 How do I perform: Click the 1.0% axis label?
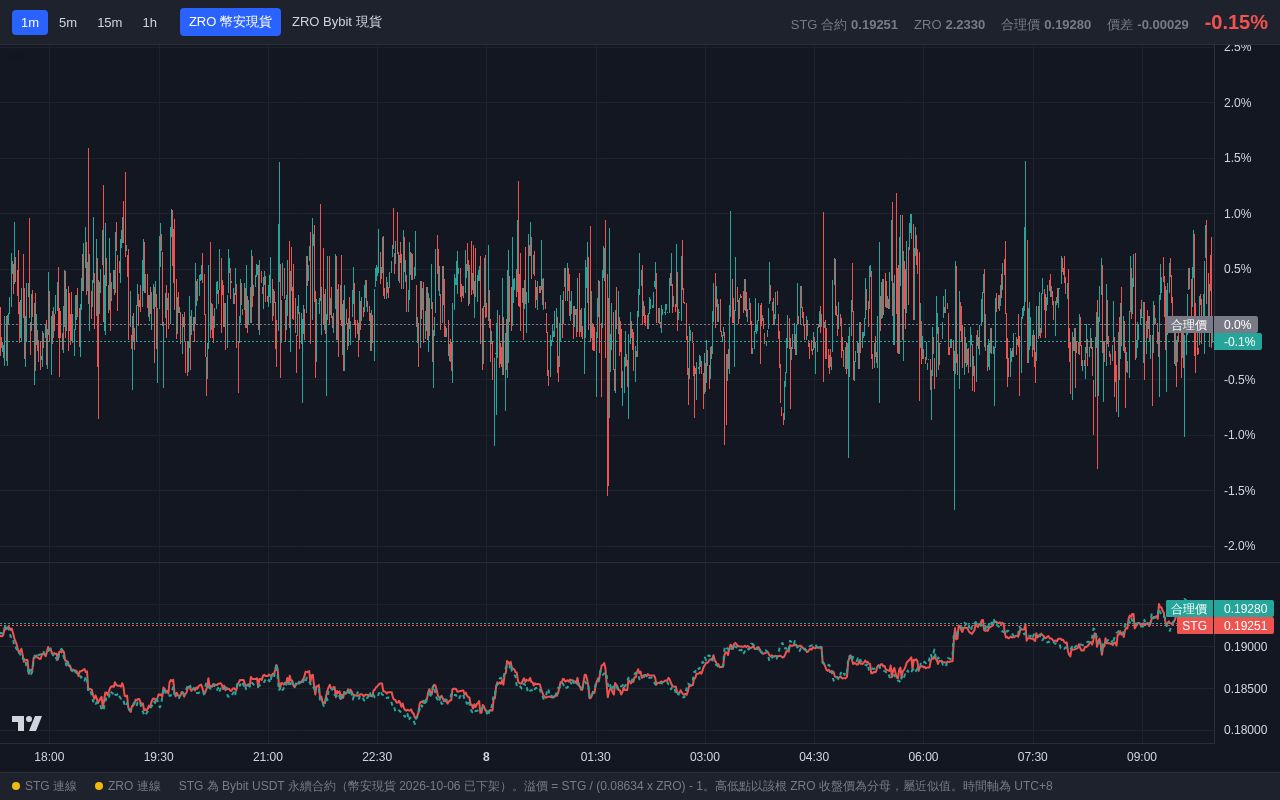pyautogui.click(x=1238, y=214)
